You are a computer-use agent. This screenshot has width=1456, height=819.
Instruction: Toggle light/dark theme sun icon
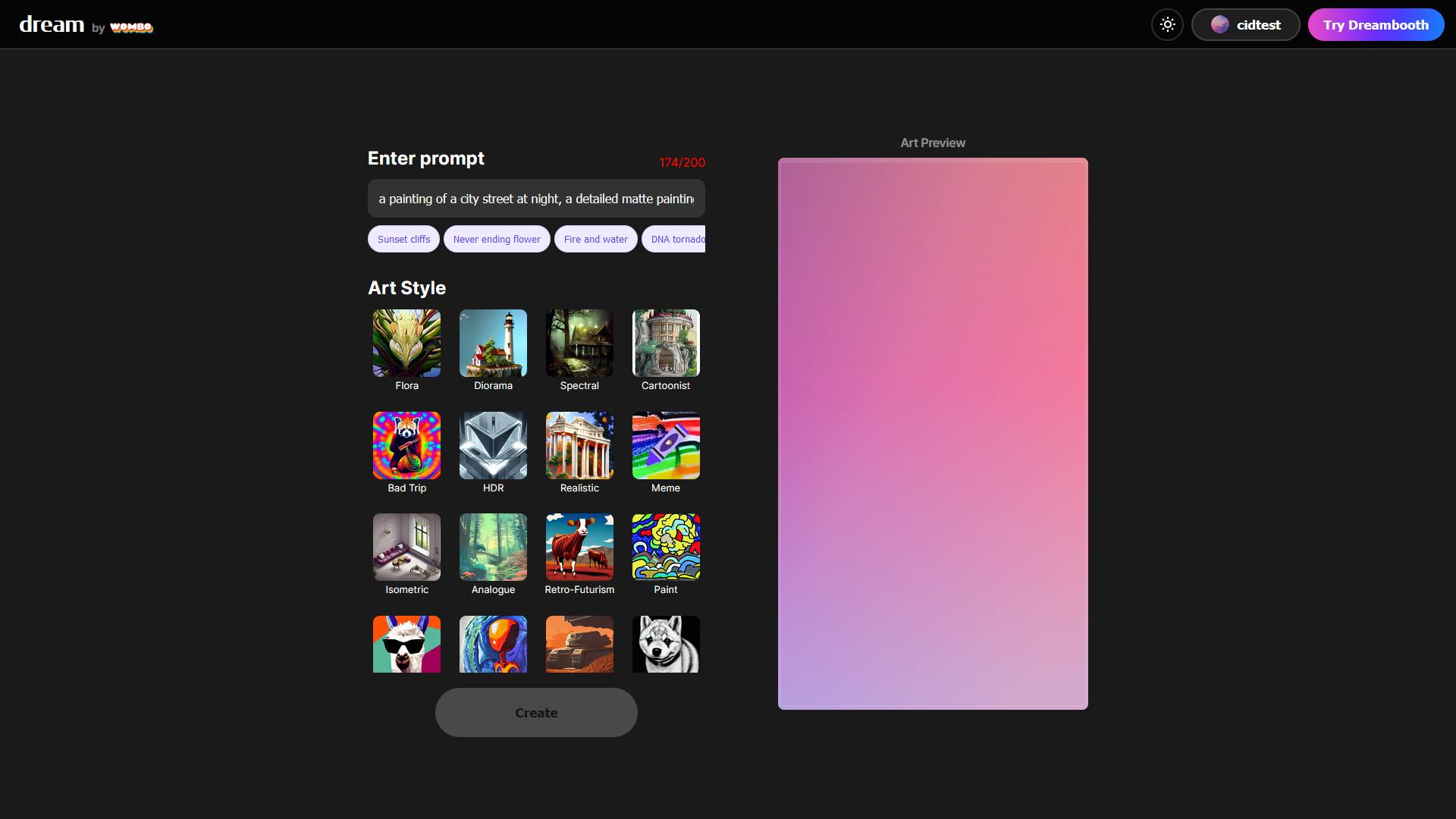point(1167,25)
